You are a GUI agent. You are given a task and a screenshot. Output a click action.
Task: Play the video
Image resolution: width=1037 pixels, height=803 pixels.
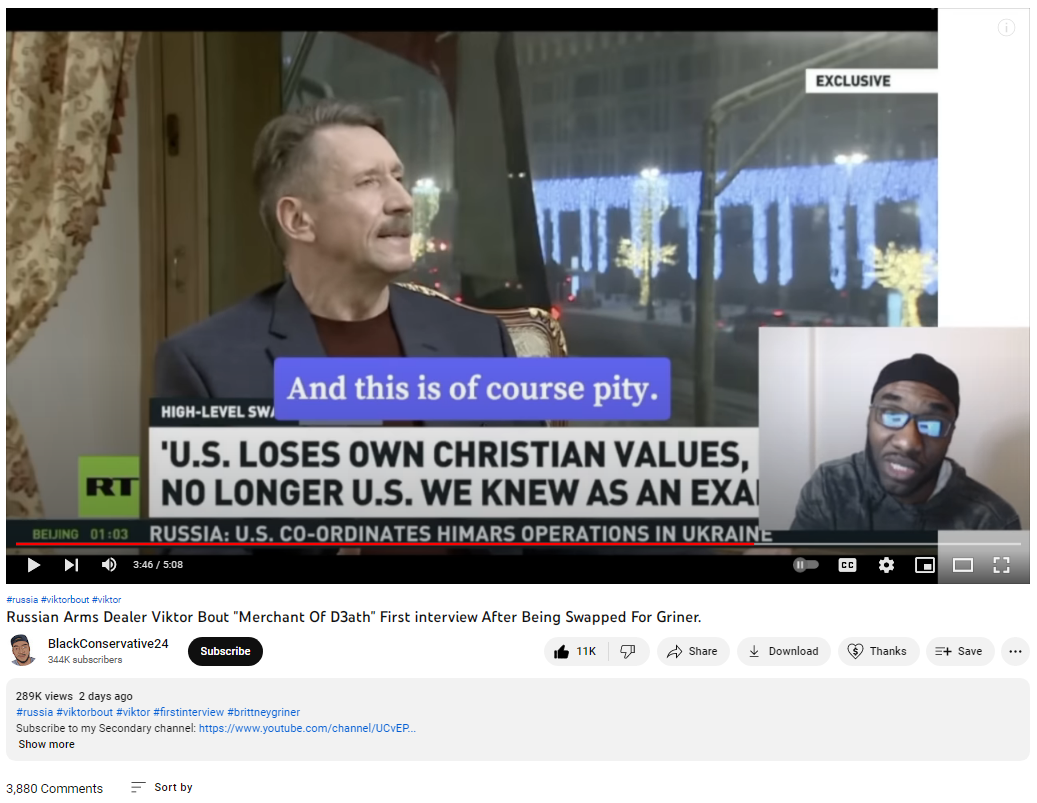point(33,564)
